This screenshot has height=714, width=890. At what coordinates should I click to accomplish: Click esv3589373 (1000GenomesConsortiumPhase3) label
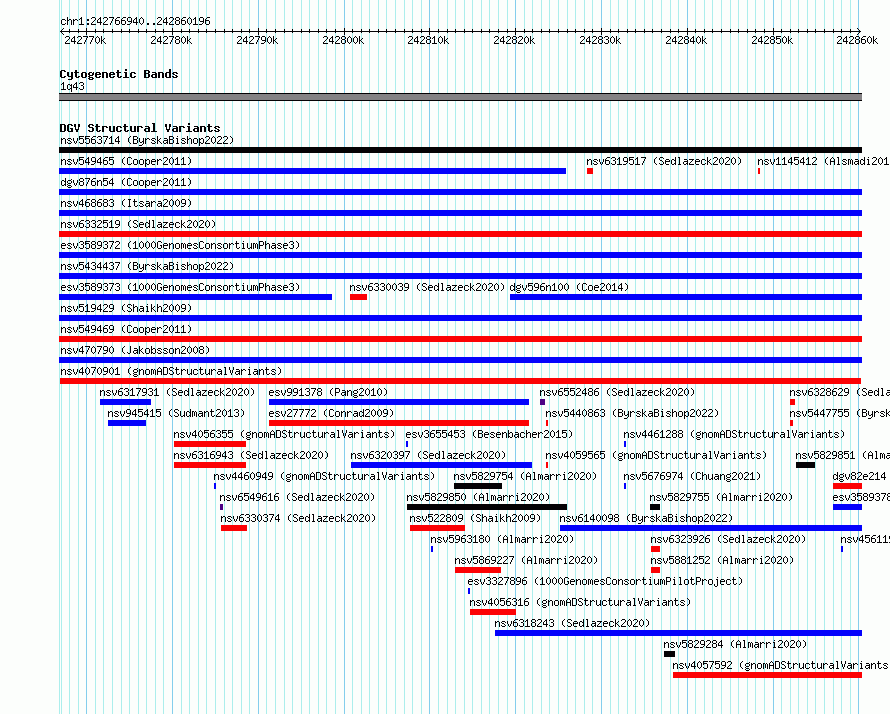click(x=180, y=287)
